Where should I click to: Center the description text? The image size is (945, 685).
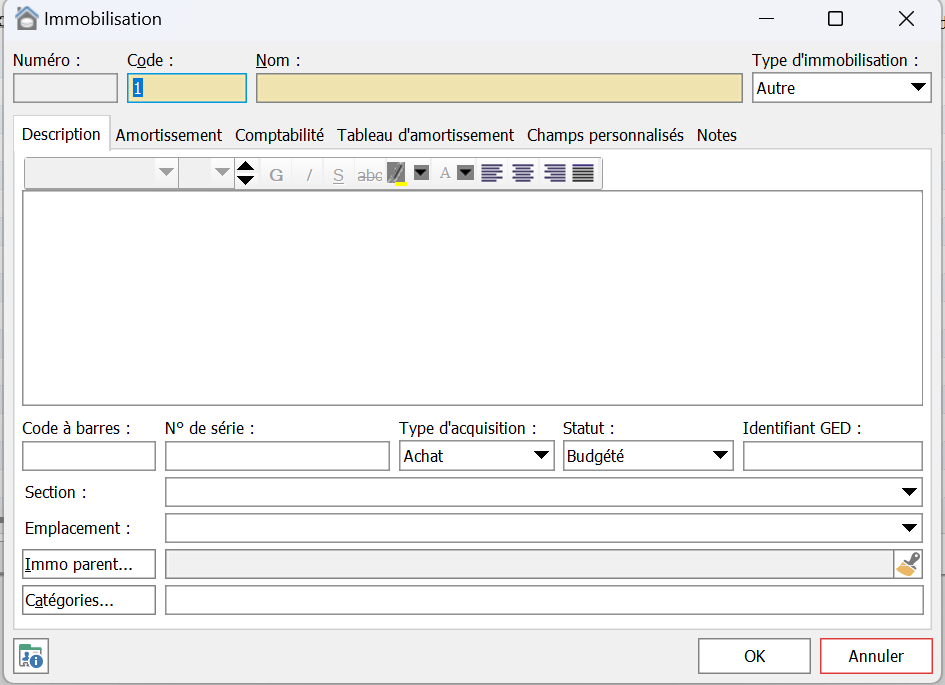click(x=522, y=174)
